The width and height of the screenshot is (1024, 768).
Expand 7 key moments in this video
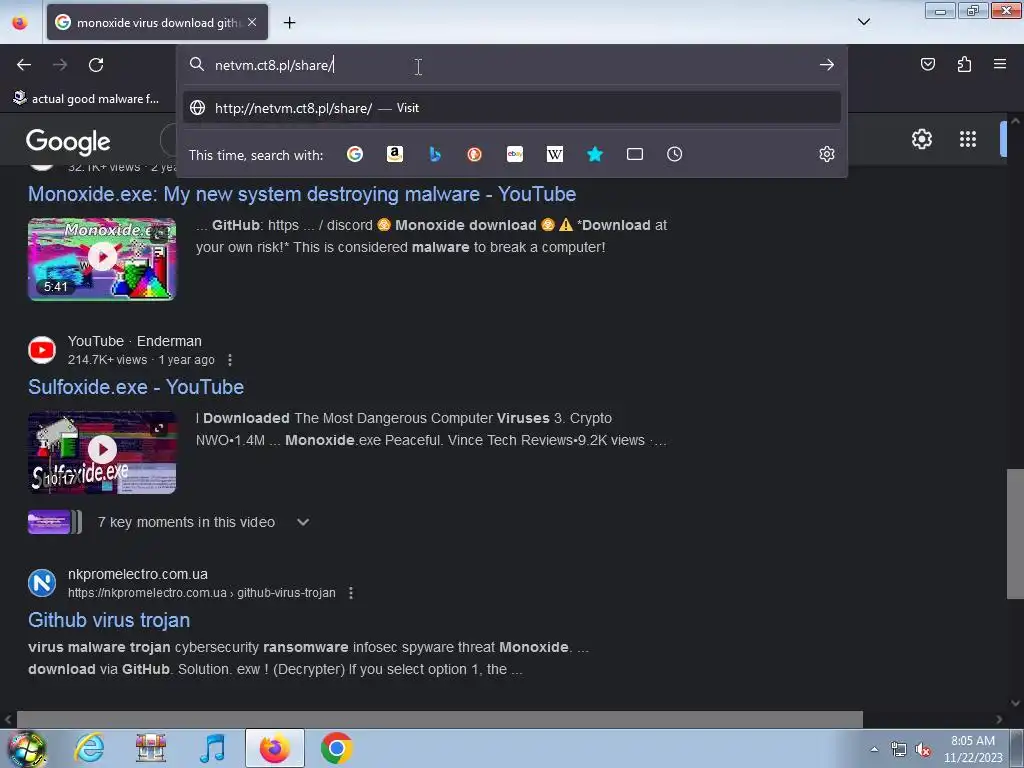coord(302,522)
